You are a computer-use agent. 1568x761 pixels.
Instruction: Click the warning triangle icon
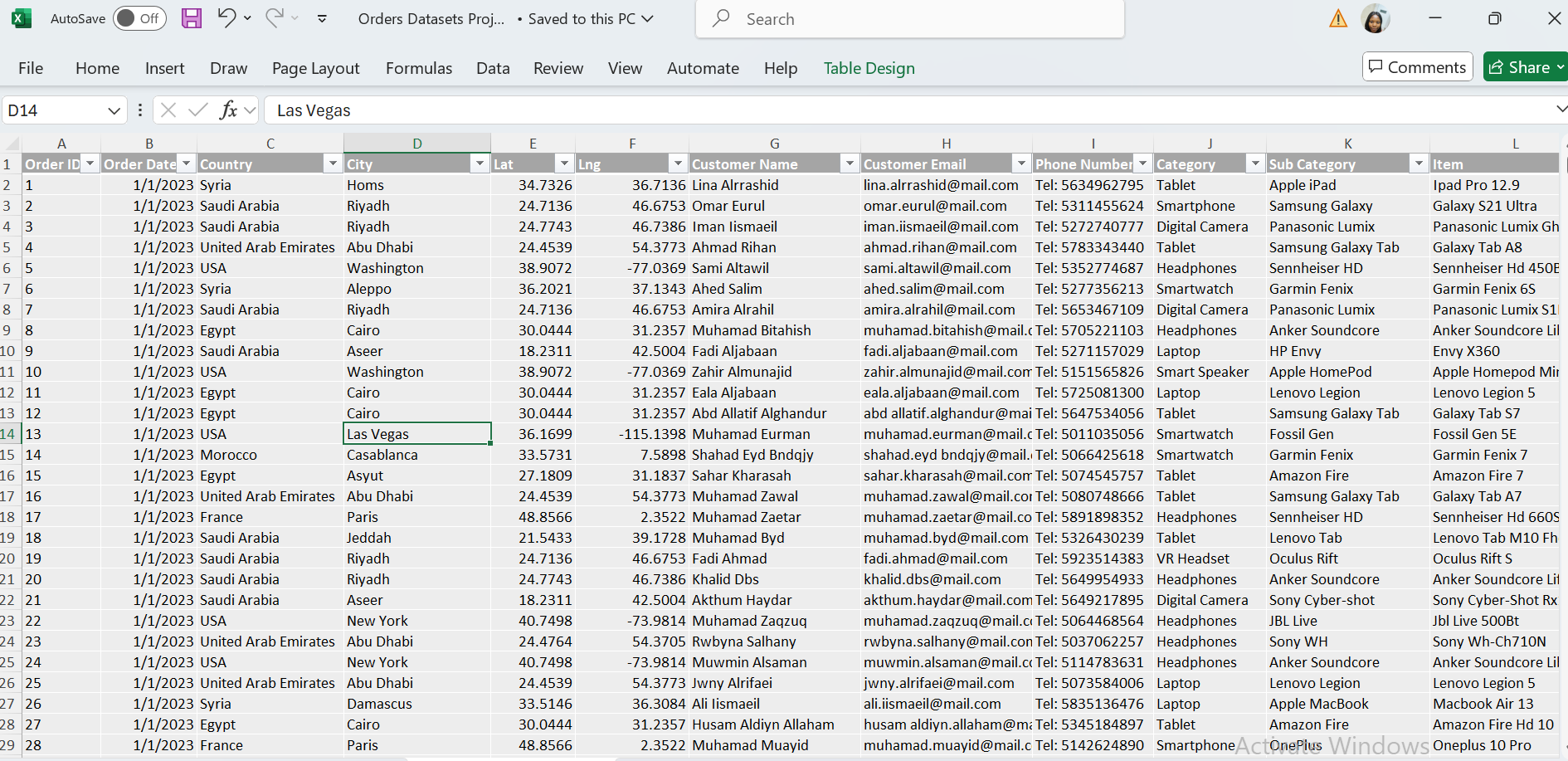click(x=1338, y=18)
